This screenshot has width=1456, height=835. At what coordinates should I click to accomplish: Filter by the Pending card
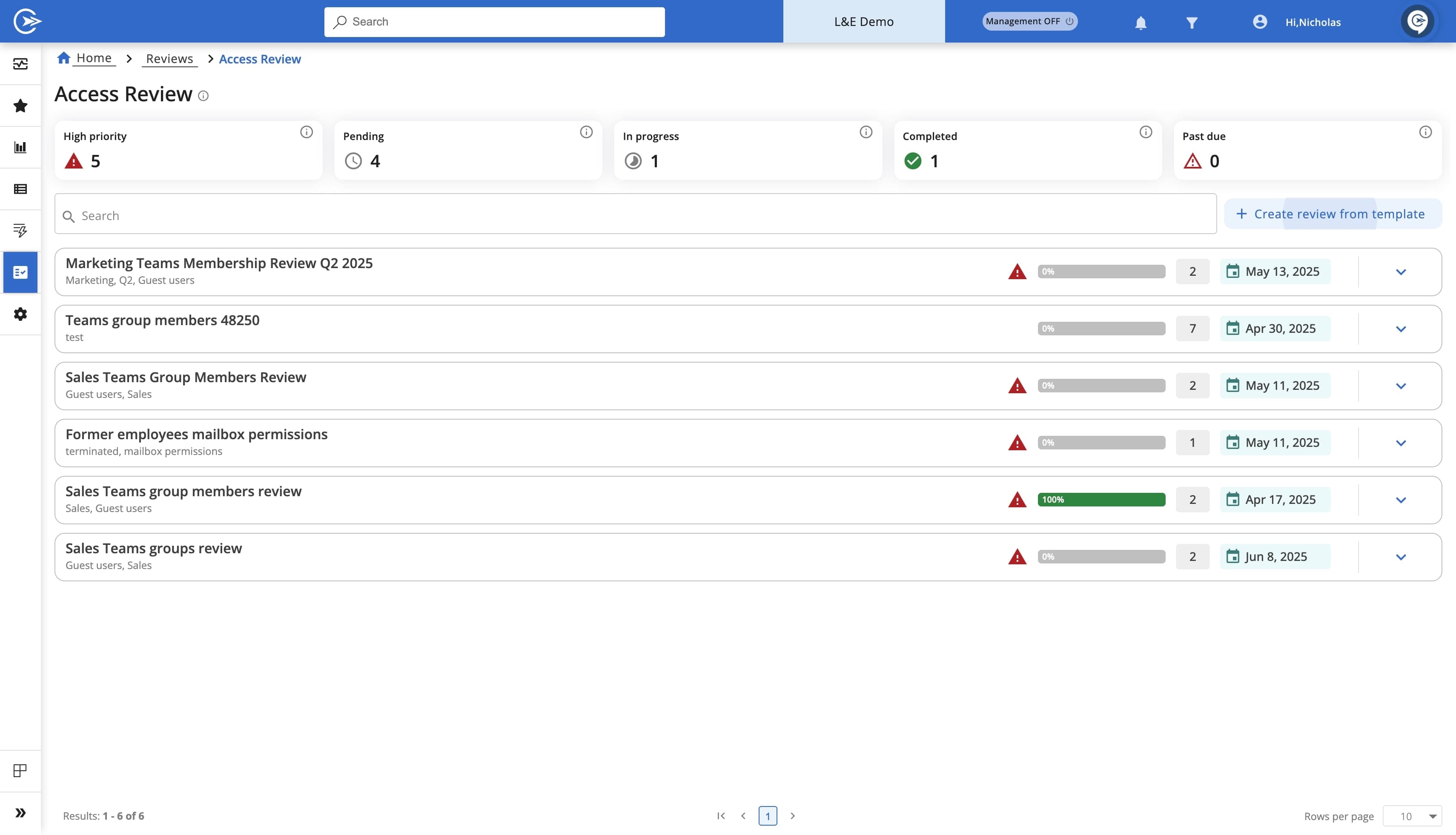pos(468,150)
